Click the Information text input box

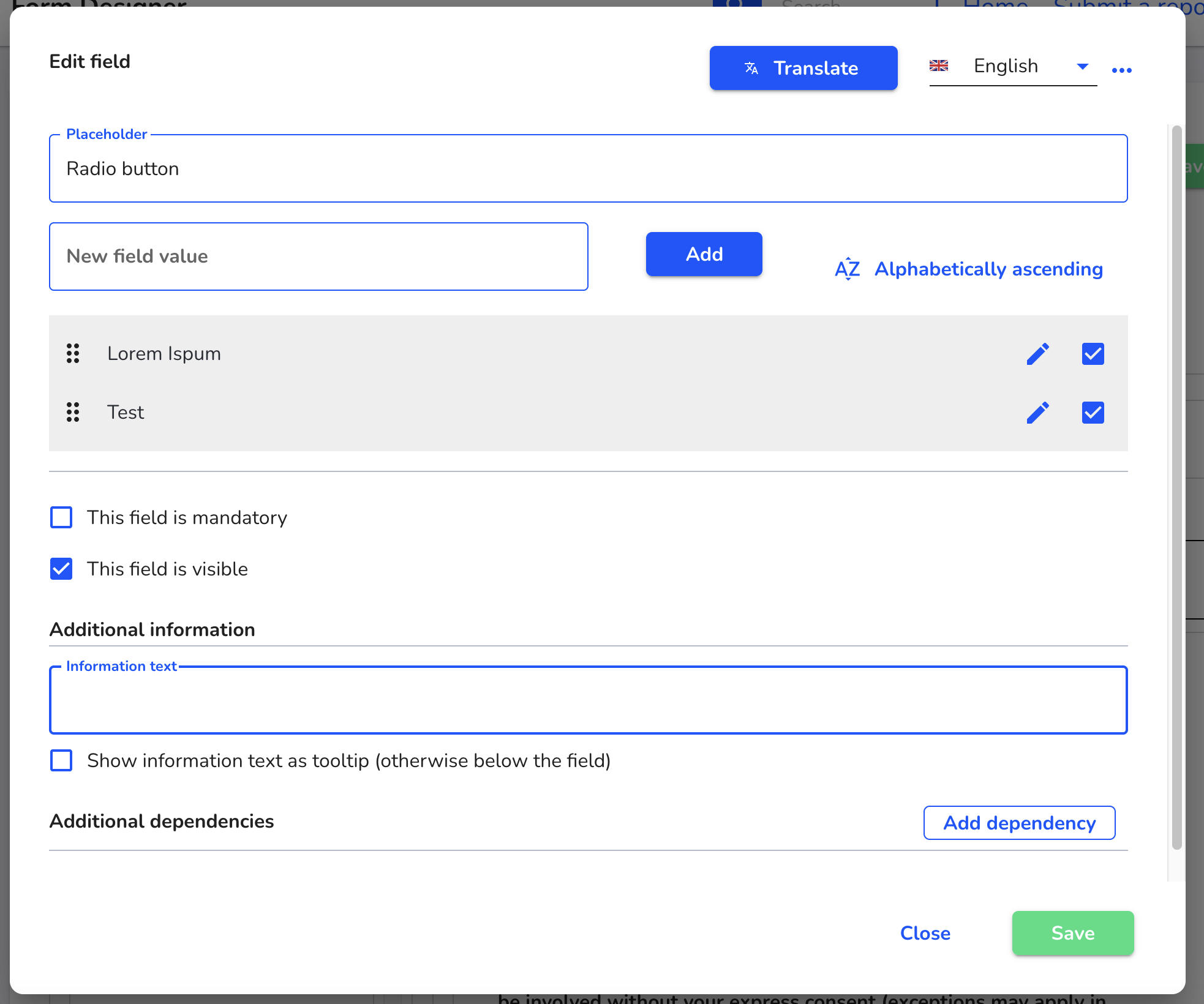coord(588,700)
